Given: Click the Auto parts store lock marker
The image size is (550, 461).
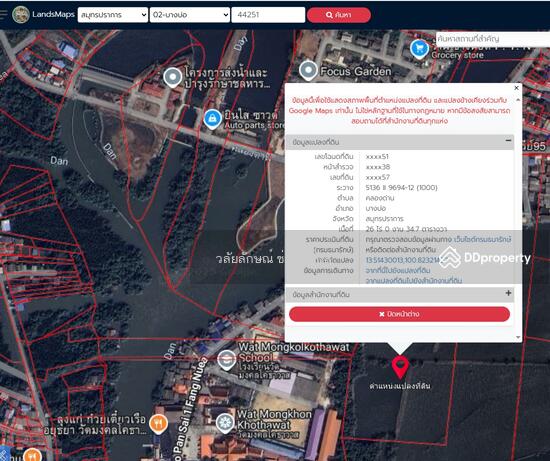Looking at the screenshot, I should (x=212, y=119).
